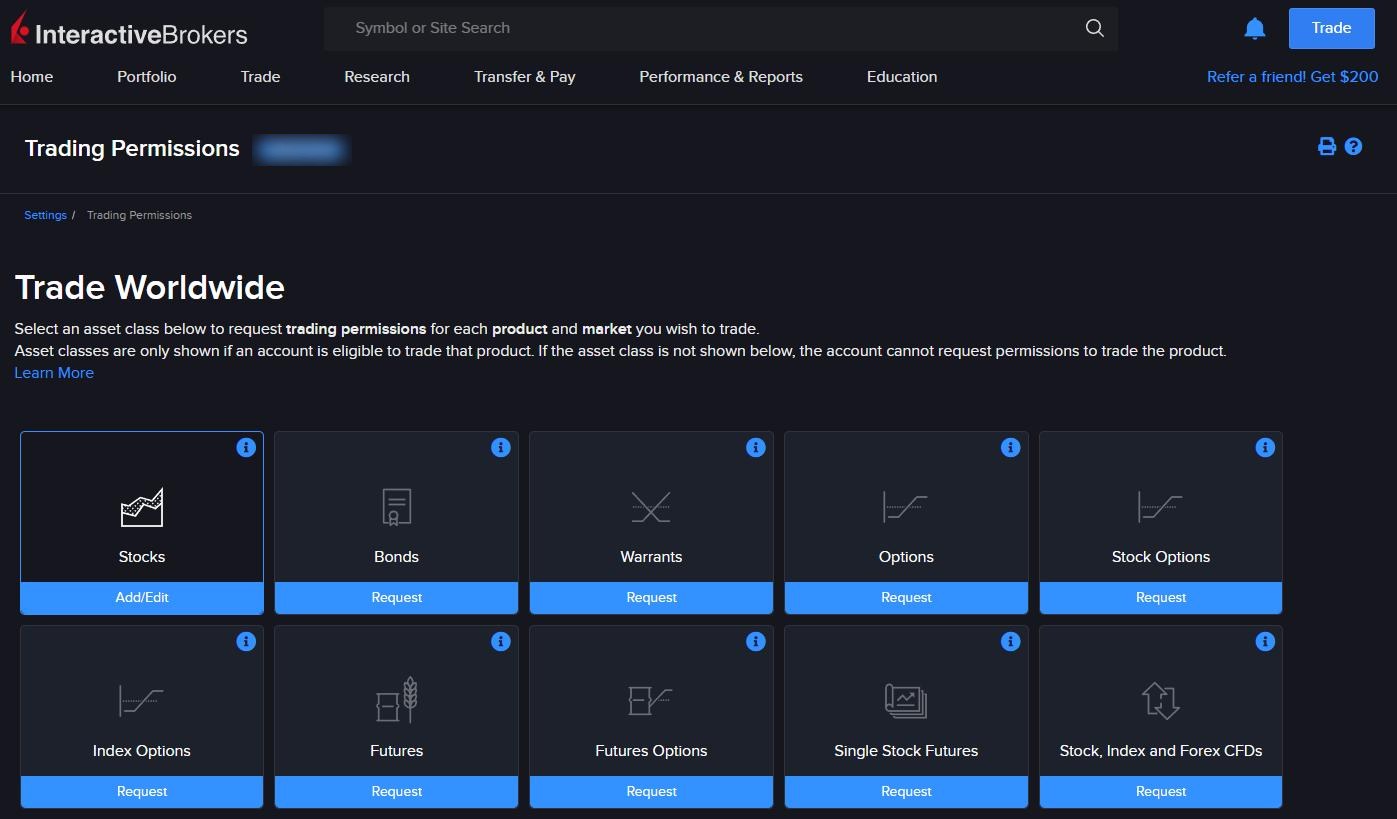Screen dimensions: 1397x819
Task: Request Index Options permission
Action: [x=142, y=792]
